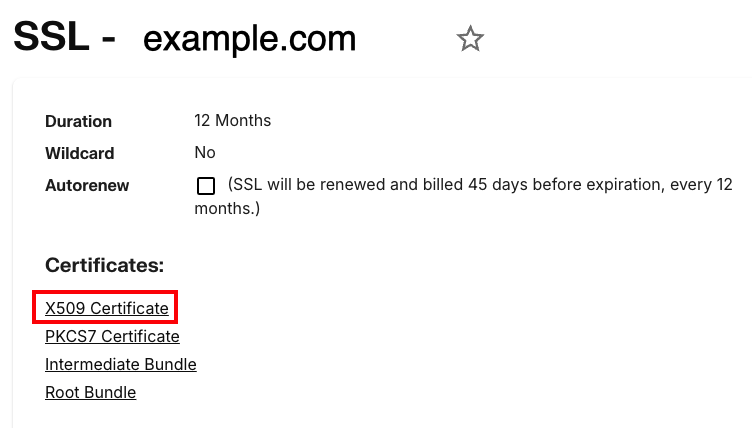Click the example.com domain title
Image resolution: width=752 pixels, height=428 pixels.
pyautogui.click(x=249, y=38)
